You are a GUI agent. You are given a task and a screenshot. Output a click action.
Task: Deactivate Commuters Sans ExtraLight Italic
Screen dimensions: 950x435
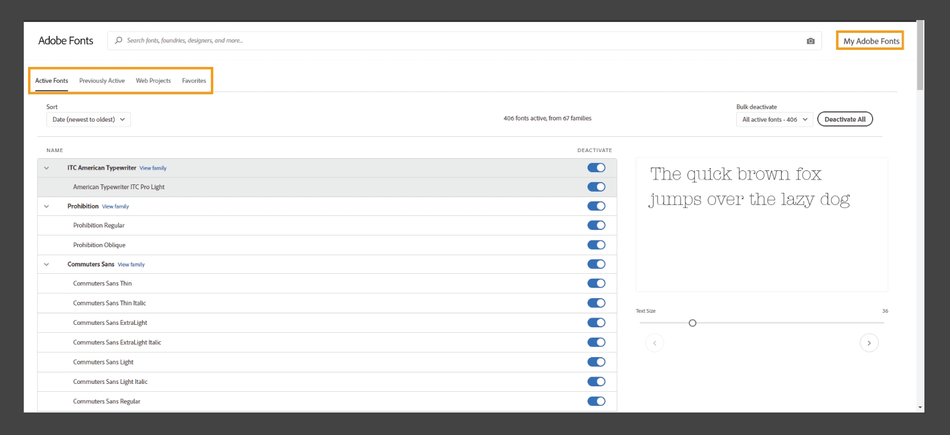[x=596, y=342]
